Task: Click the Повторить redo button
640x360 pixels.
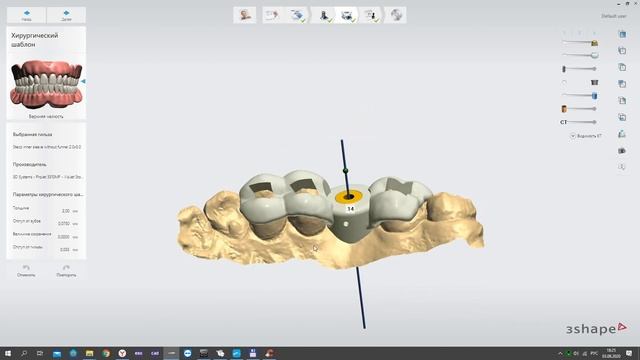Action: (x=66, y=271)
